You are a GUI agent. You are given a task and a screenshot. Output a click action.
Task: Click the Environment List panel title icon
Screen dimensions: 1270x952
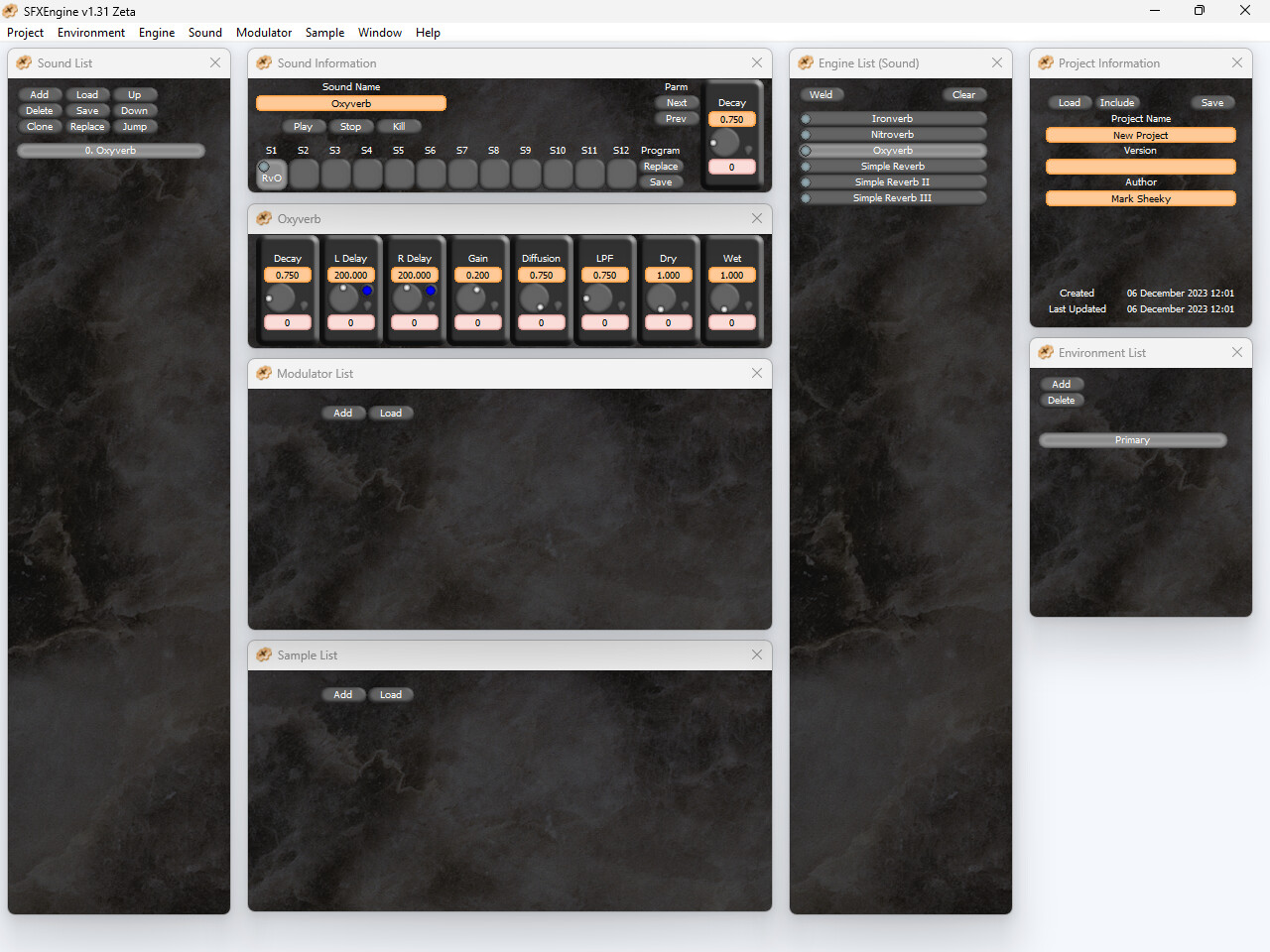[1046, 352]
